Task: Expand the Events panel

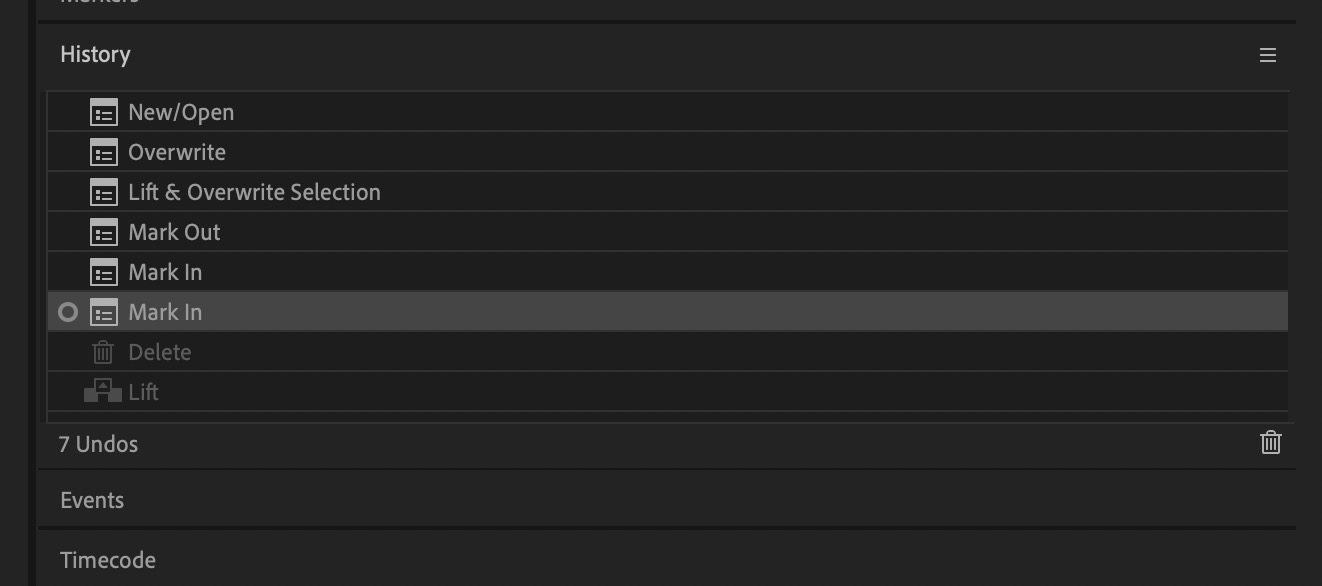Action: 91,500
